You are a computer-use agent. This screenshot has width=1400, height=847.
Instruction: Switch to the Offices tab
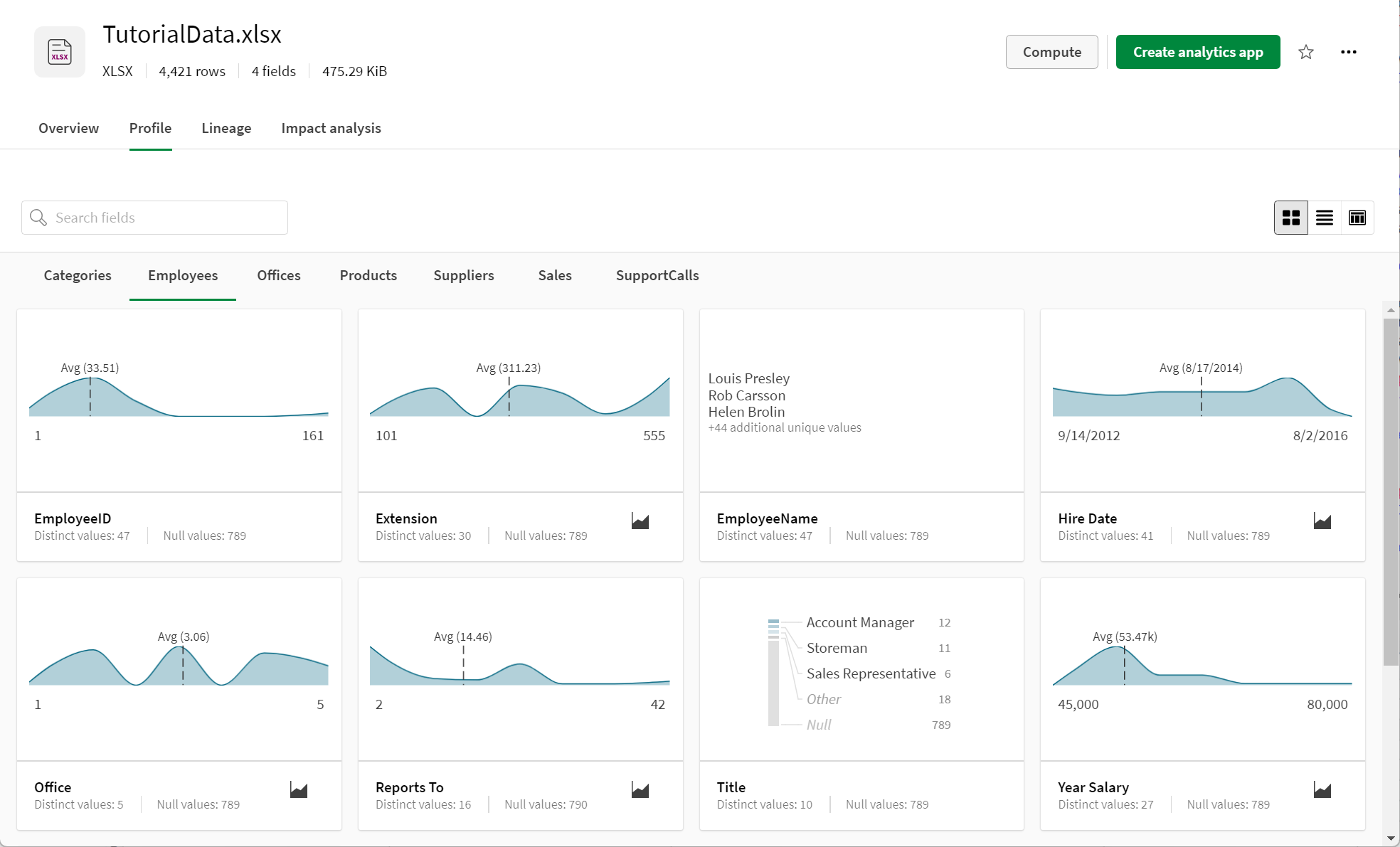tap(279, 275)
